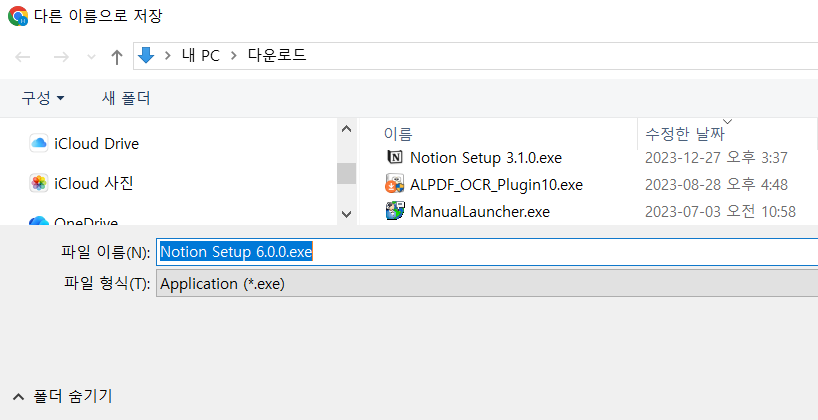Click date 2023-08-28 오후 4:48

[716, 185]
